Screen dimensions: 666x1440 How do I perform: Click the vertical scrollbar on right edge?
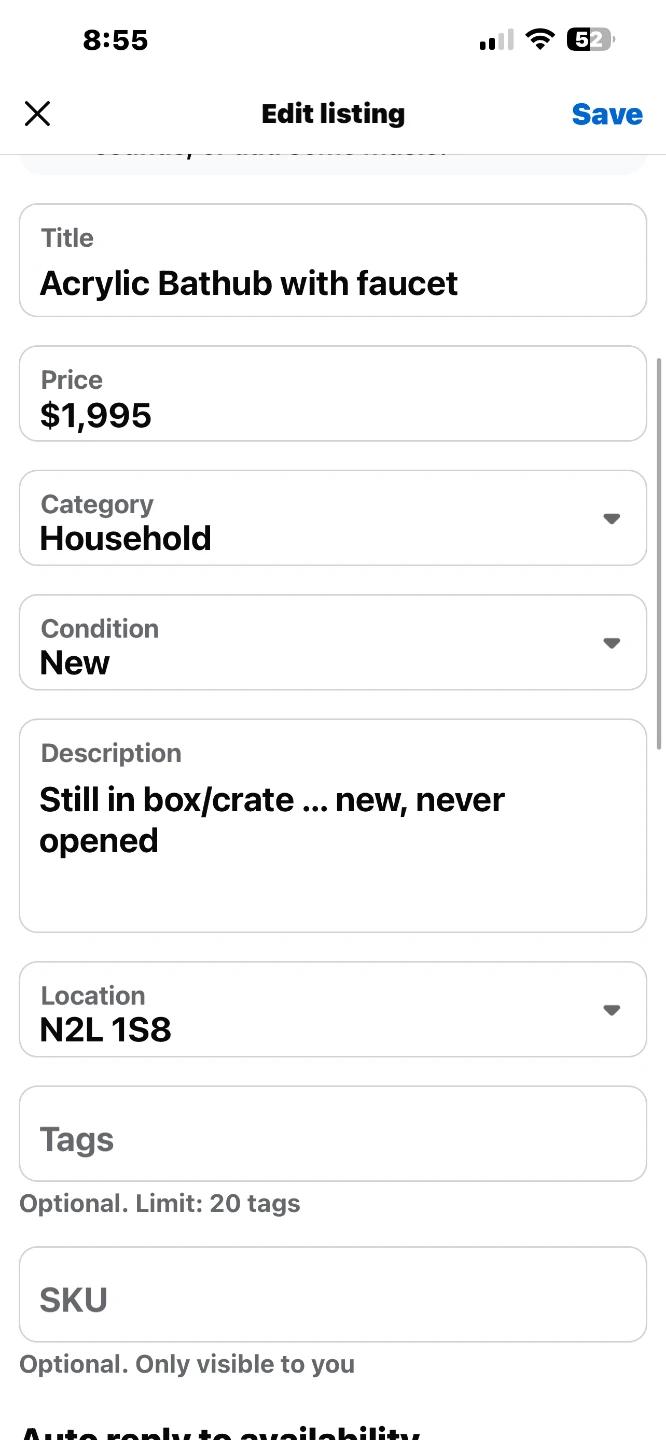pyautogui.click(x=658, y=552)
